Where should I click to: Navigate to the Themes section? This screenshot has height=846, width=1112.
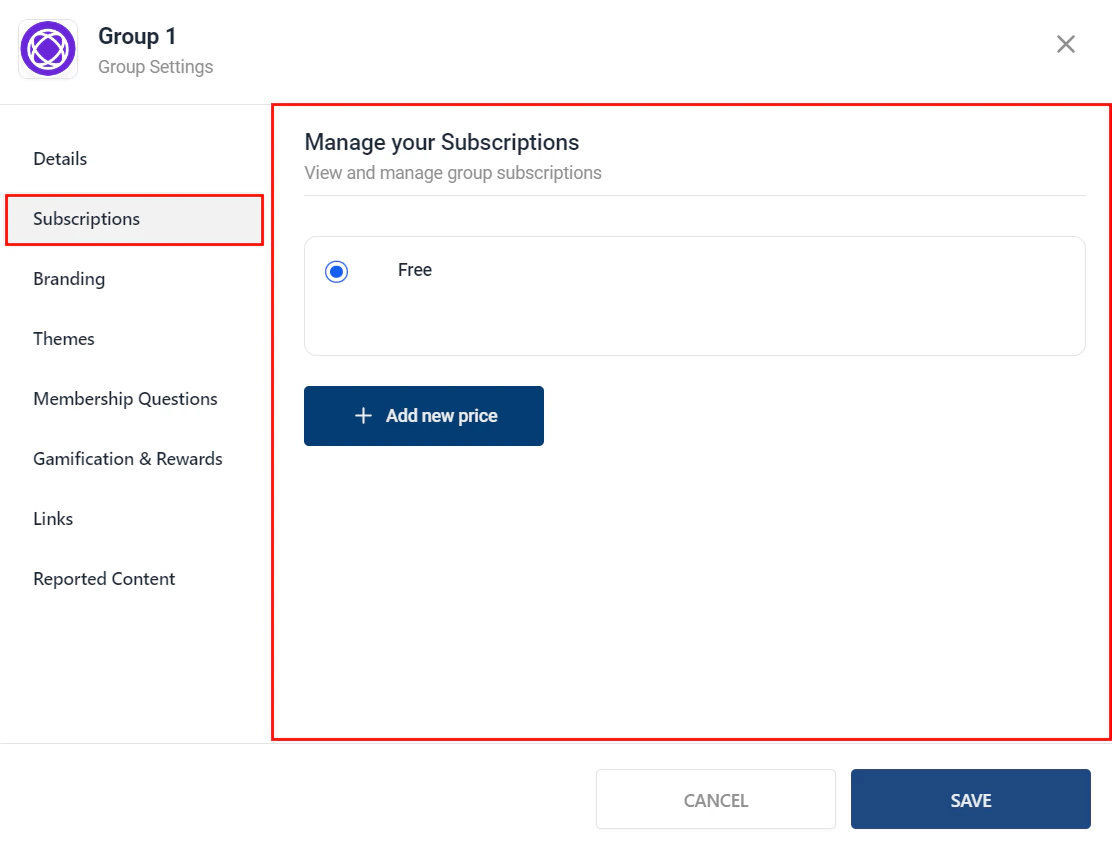(x=63, y=338)
